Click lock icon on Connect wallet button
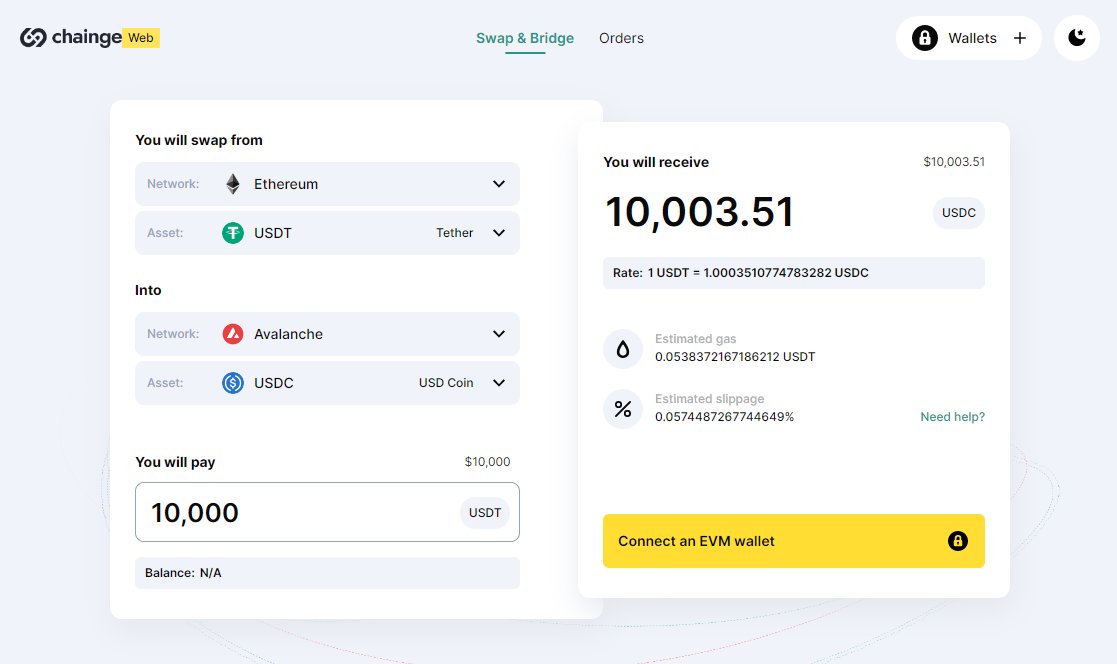Screen dimensions: 1117x664 (x=957, y=541)
